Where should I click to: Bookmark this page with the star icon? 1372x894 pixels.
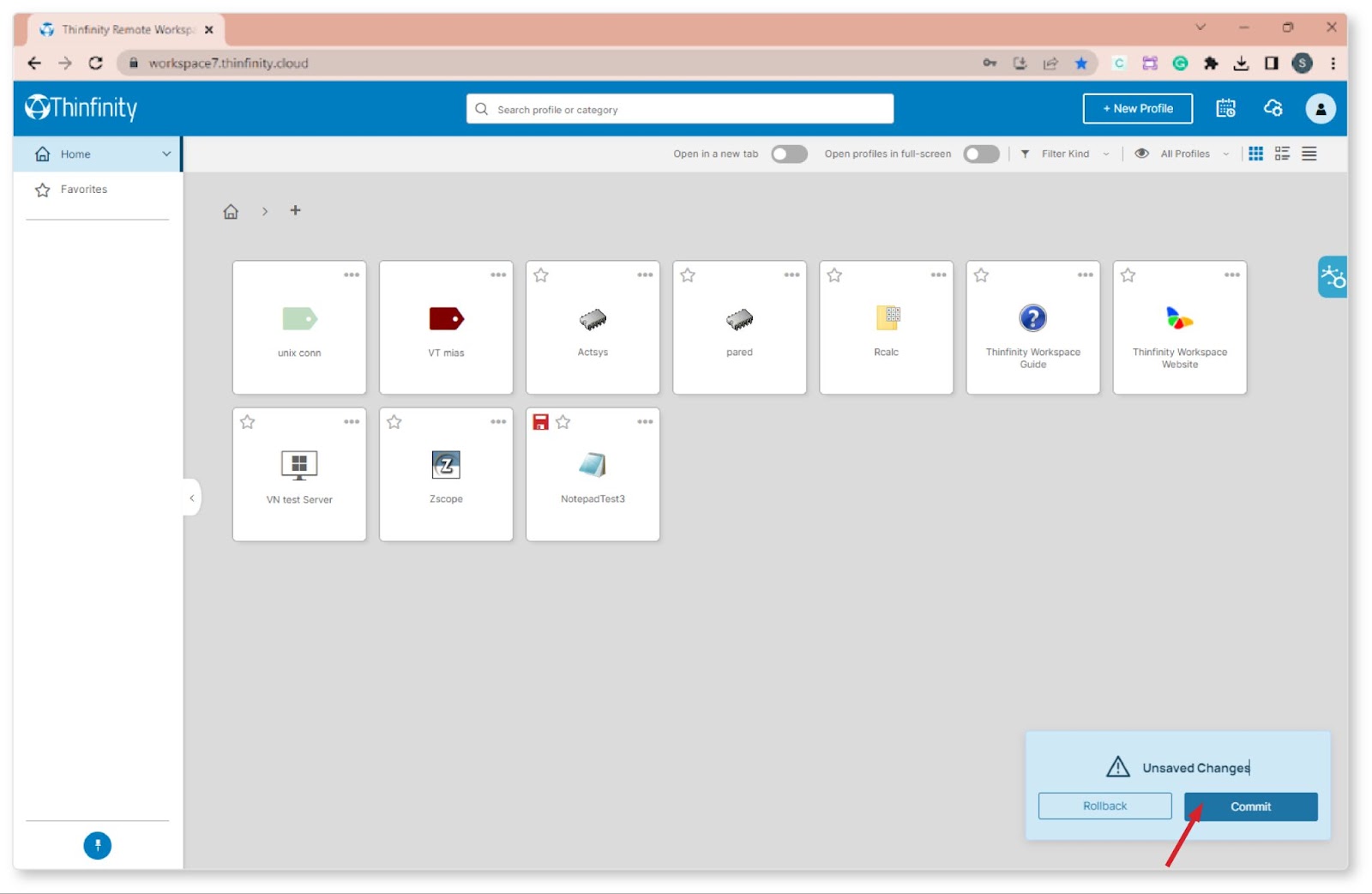(1081, 63)
